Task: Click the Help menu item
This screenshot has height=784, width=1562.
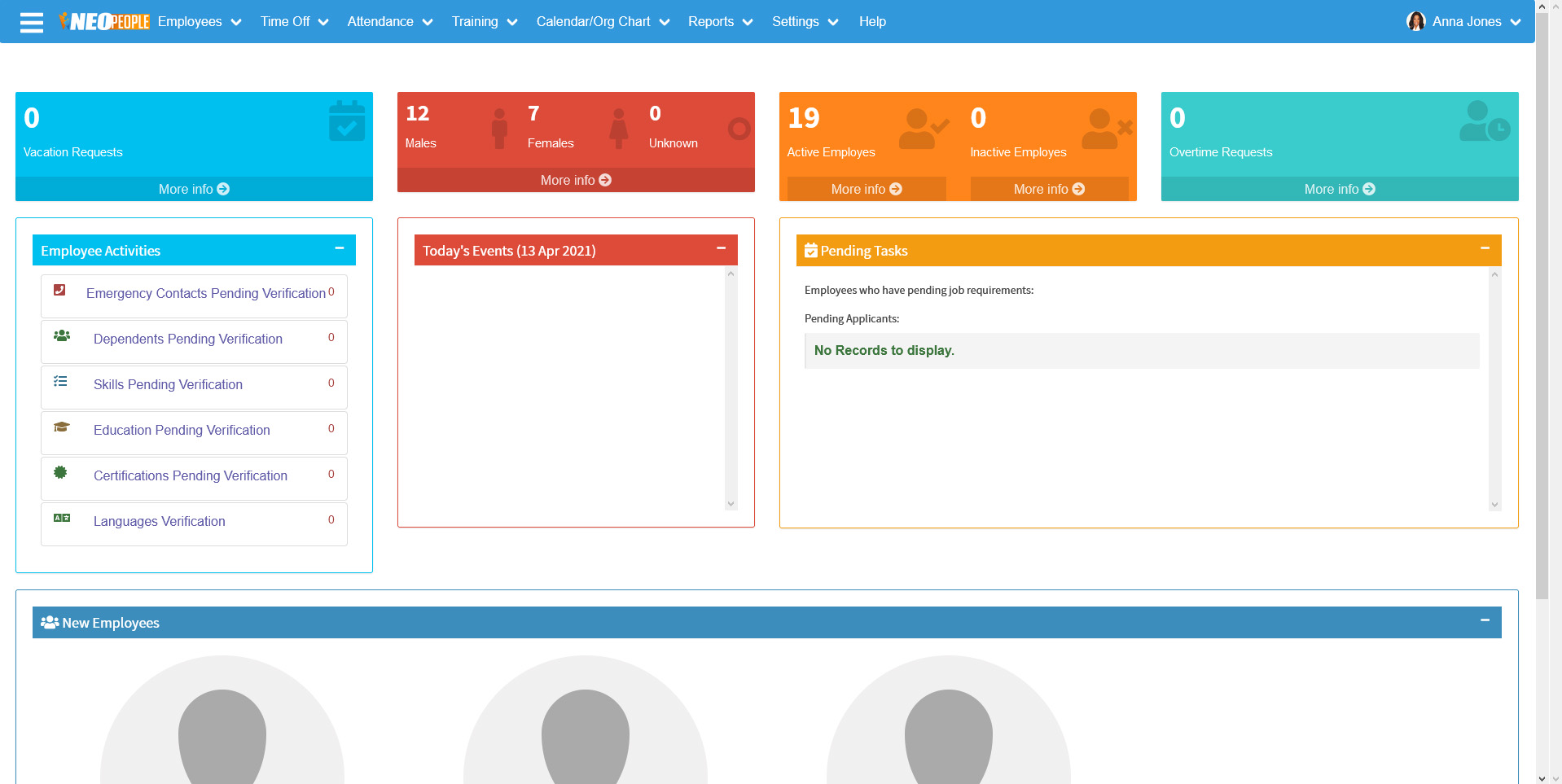Action: pos(872,22)
